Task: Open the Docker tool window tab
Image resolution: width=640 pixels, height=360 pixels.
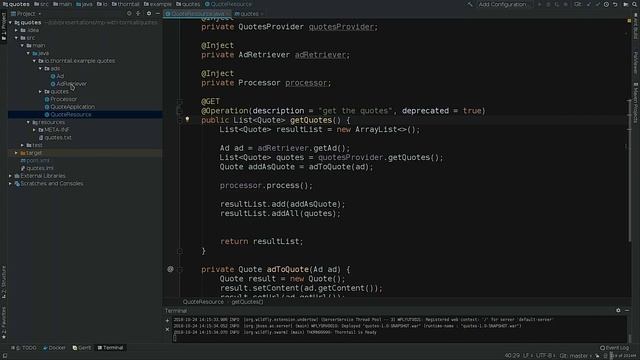Action: (54, 348)
